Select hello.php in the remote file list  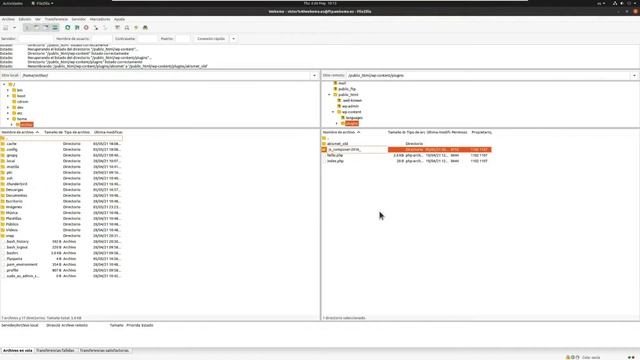pos(335,155)
